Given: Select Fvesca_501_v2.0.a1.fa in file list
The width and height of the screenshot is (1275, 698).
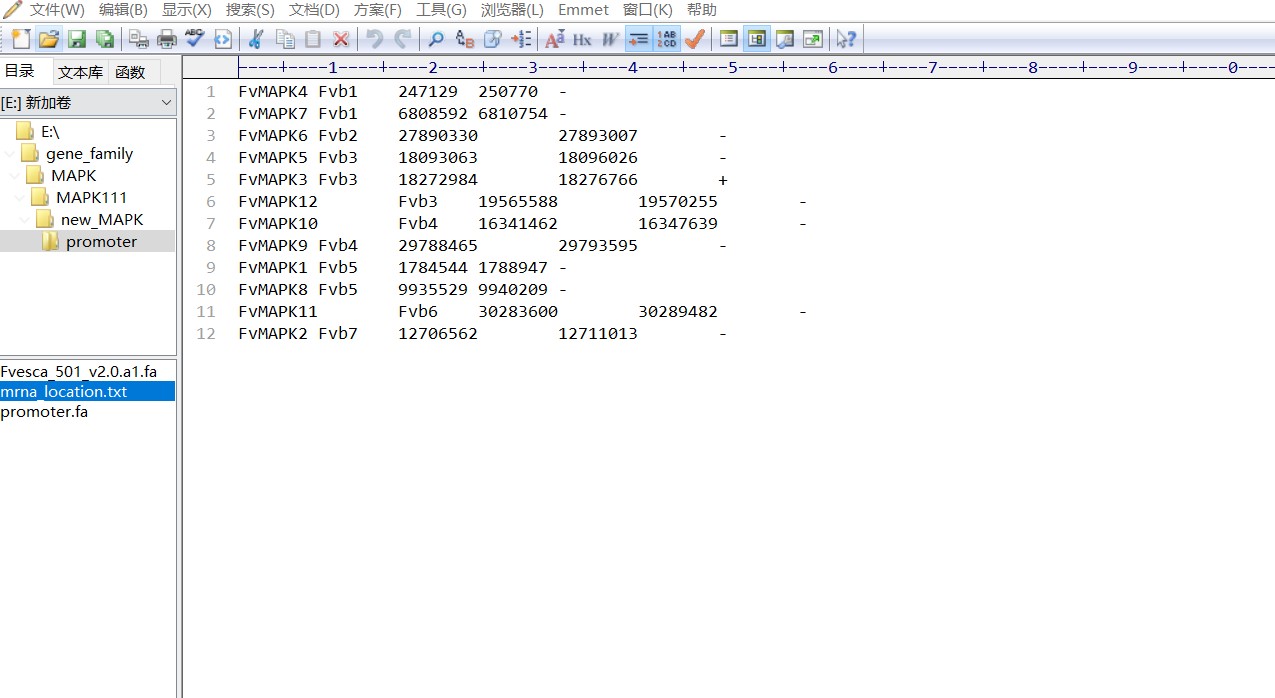Looking at the screenshot, I should click(78, 371).
